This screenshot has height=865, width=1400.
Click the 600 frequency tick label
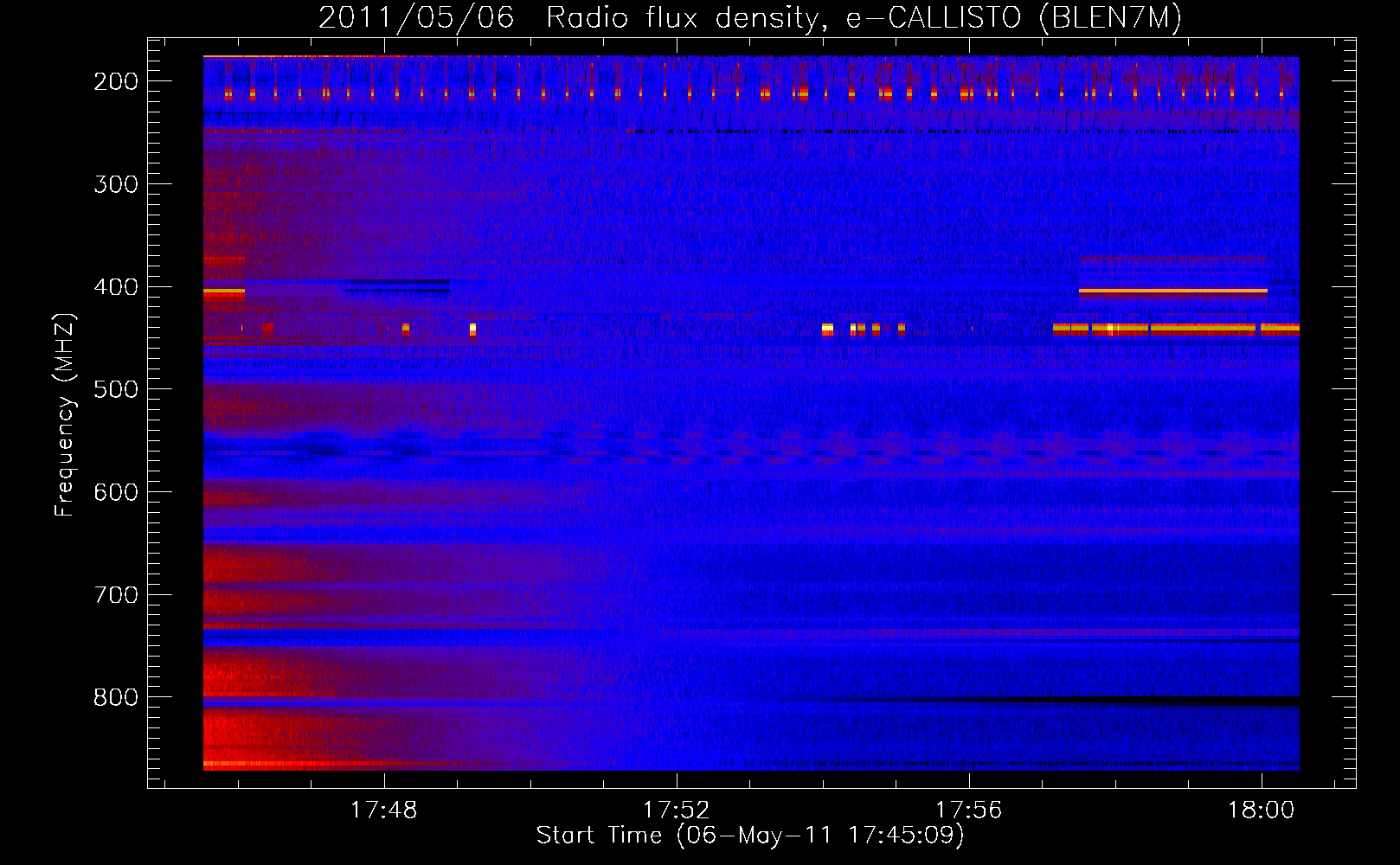(x=116, y=492)
